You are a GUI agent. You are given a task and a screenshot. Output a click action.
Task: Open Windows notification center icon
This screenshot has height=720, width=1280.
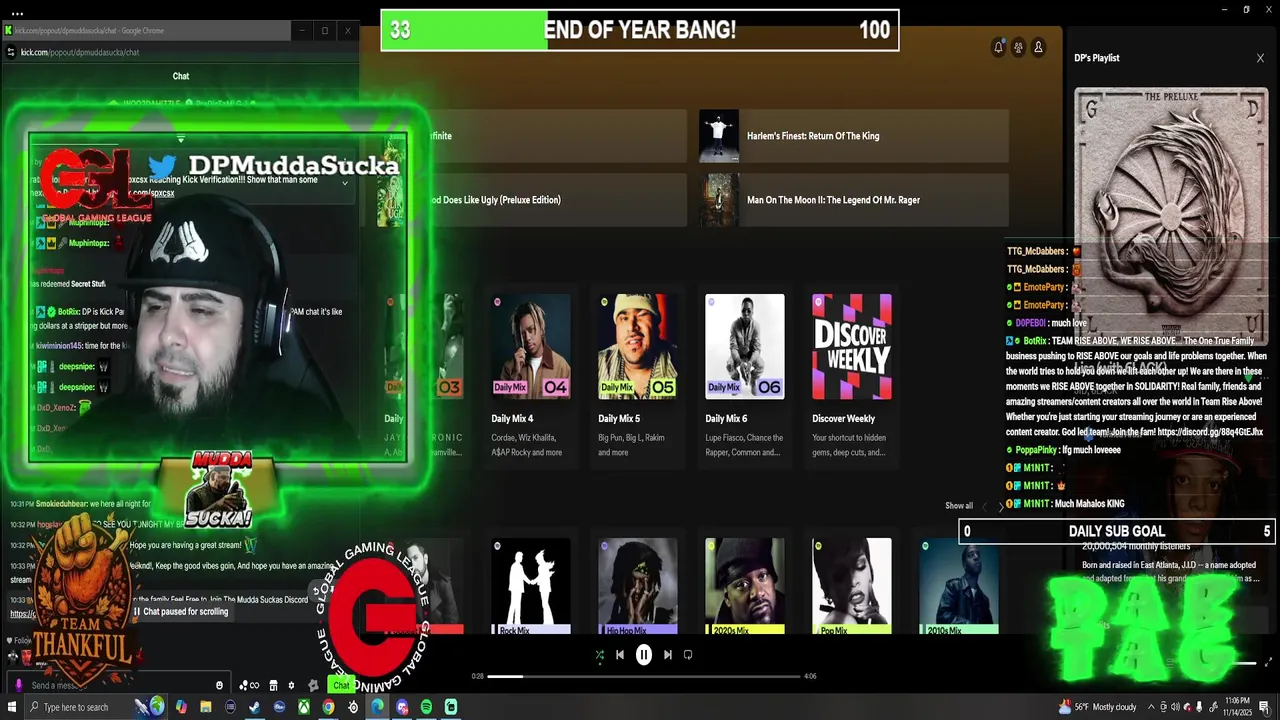(x=1263, y=707)
